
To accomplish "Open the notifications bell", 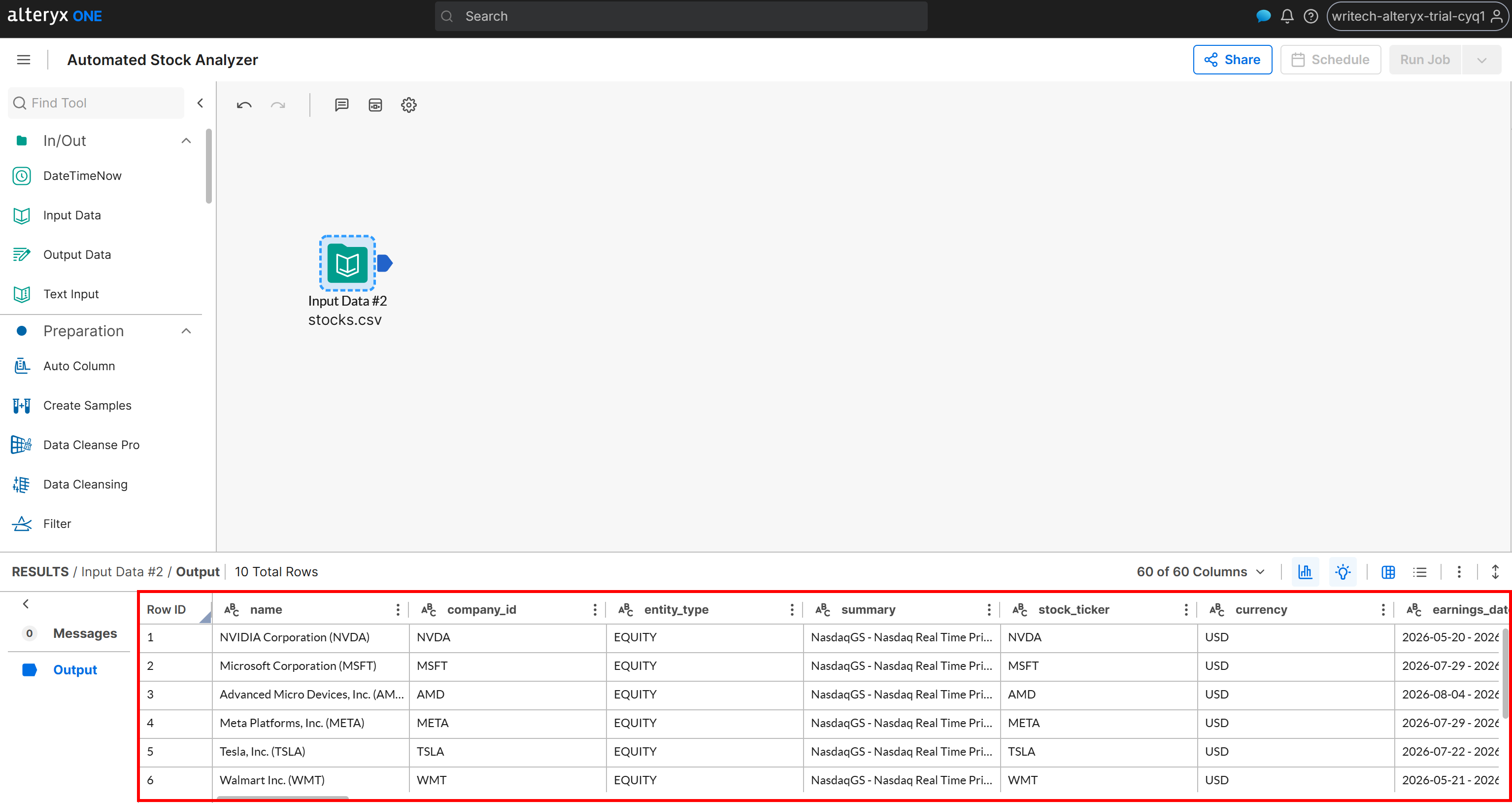I will point(1287,16).
